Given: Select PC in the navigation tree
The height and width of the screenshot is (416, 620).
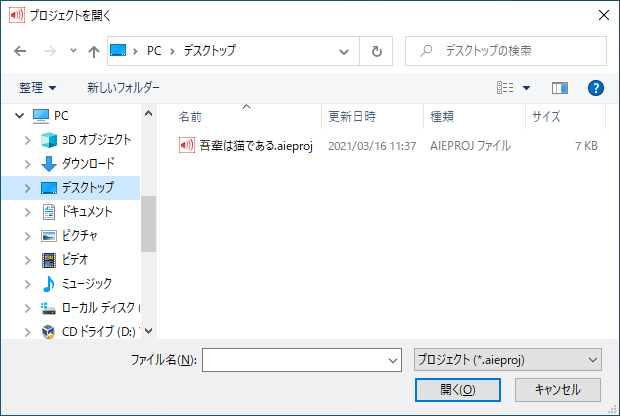Looking at the screenshot, I should (61, 116).
